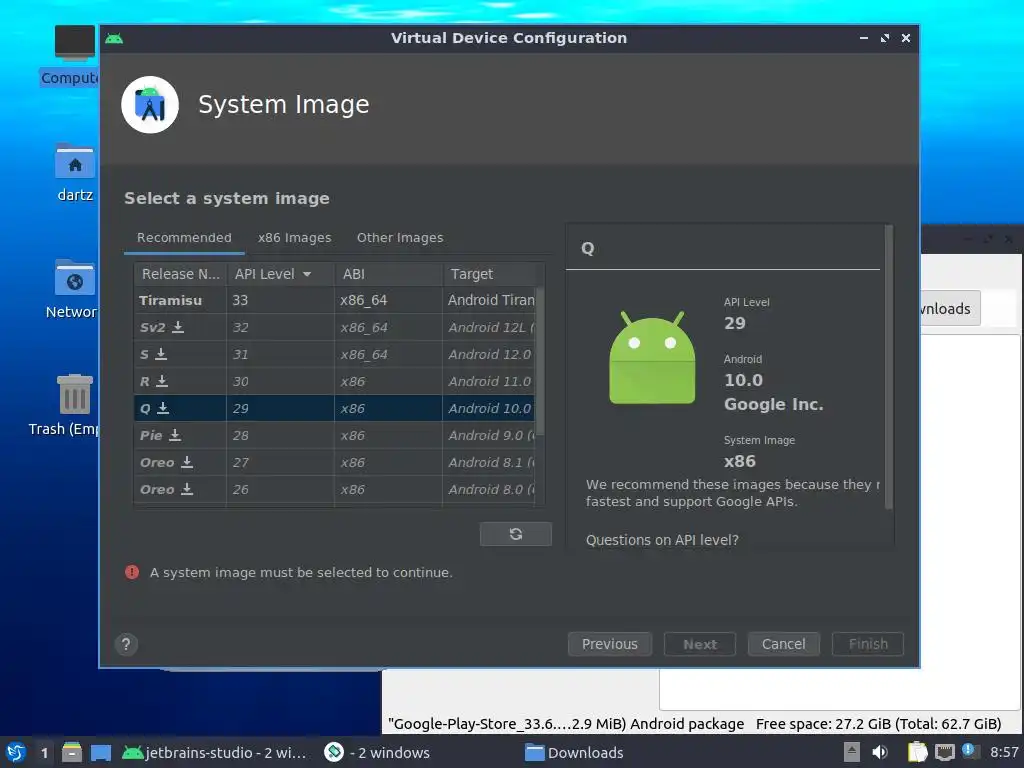This screenshot has width=1024, height=768.
Task: Download the Pie system image
Action: 175,435
